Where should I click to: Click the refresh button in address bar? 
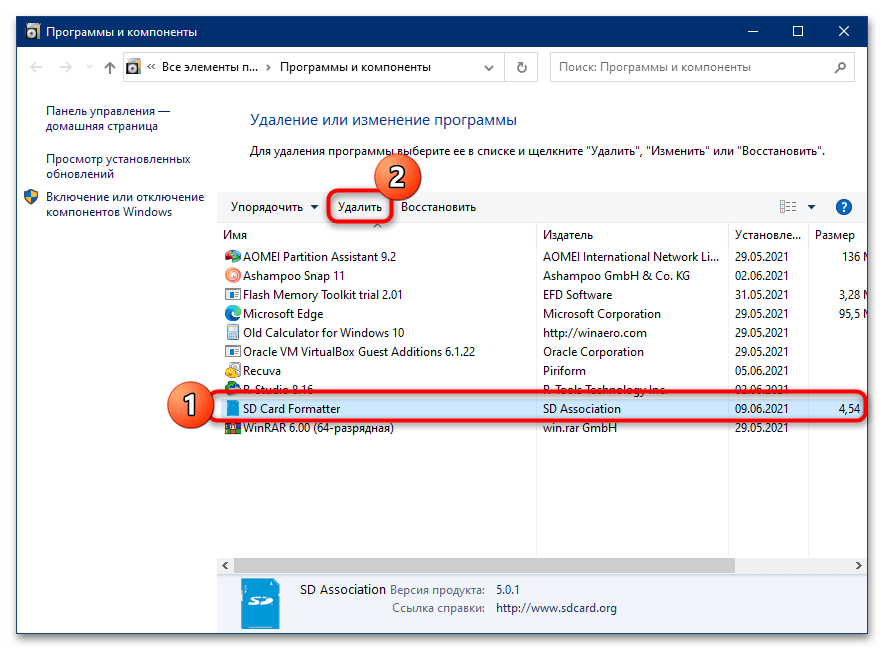(521, 68)
